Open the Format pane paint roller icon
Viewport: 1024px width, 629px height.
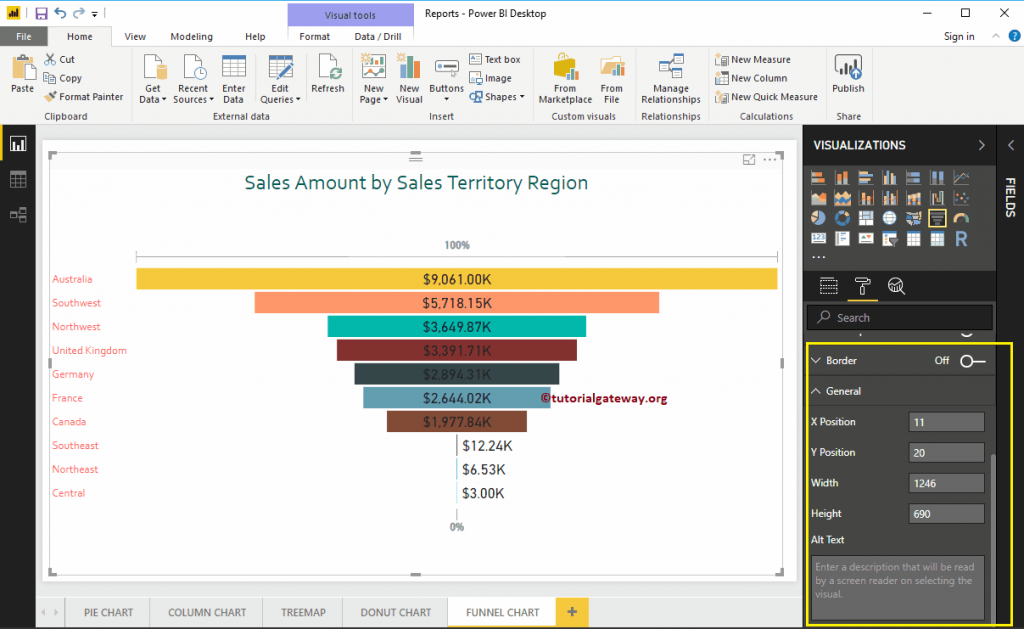click(863, 286)
